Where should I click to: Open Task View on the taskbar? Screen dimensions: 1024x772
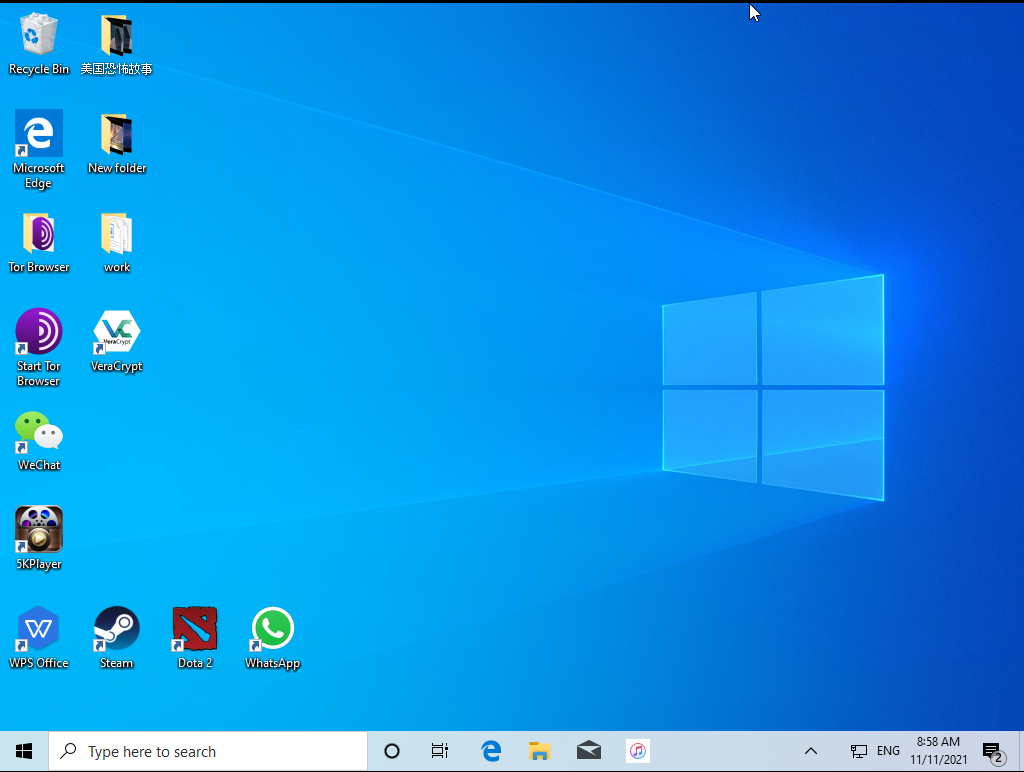pos(440,751)
